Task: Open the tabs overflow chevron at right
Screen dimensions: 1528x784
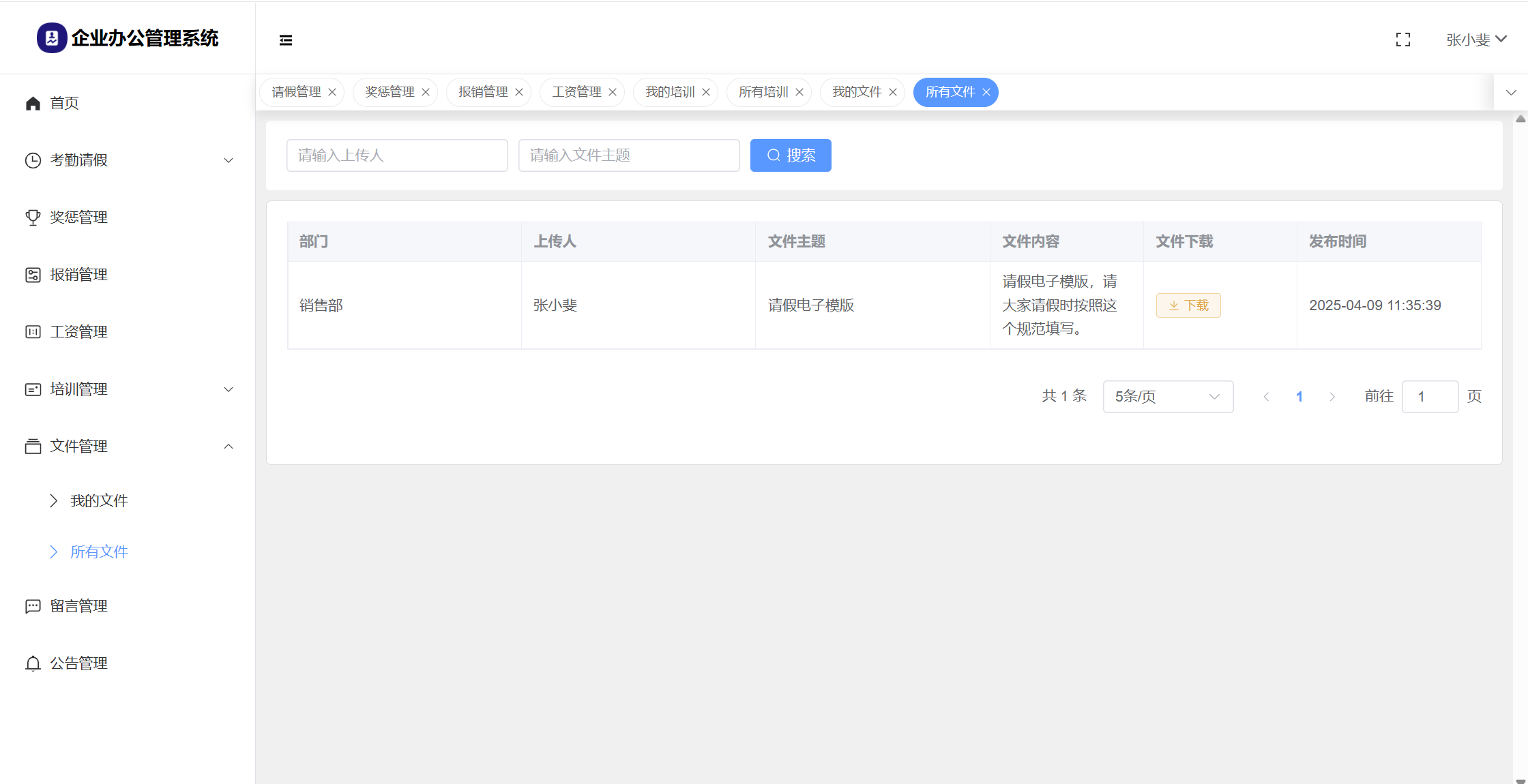Action: [x=1511, y=92]
